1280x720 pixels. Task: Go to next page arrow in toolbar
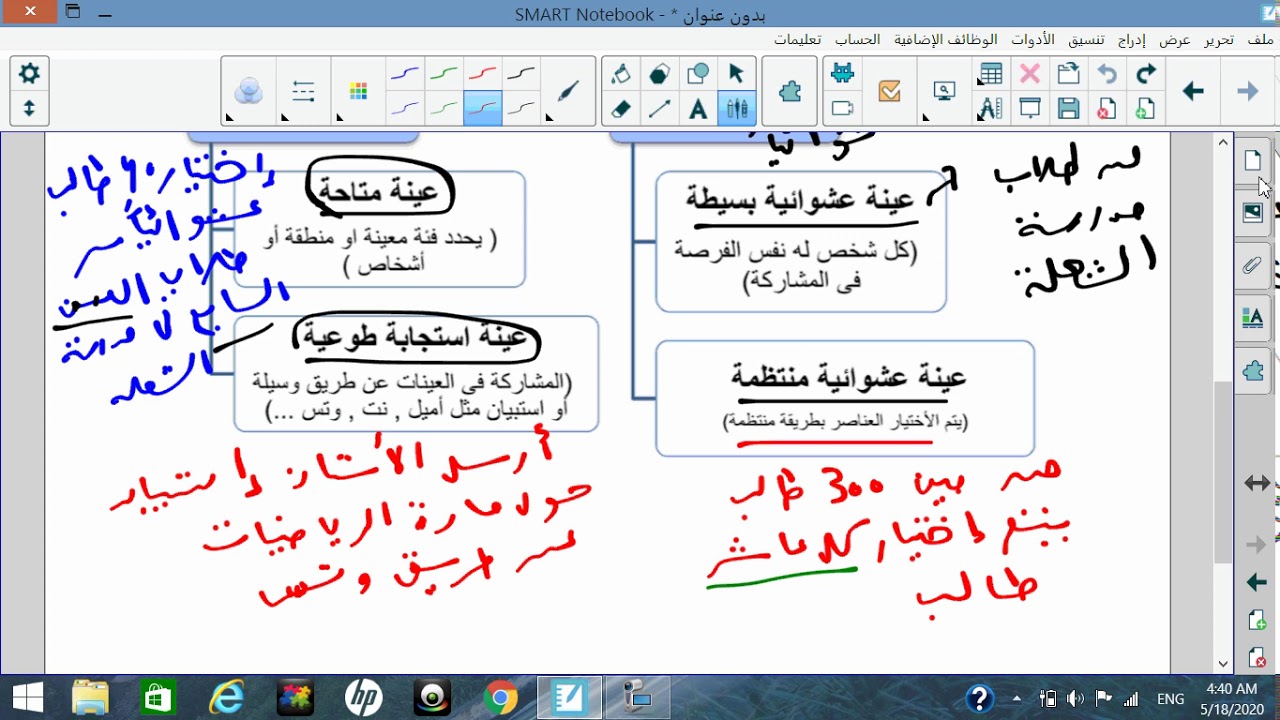pos(1248,92)
